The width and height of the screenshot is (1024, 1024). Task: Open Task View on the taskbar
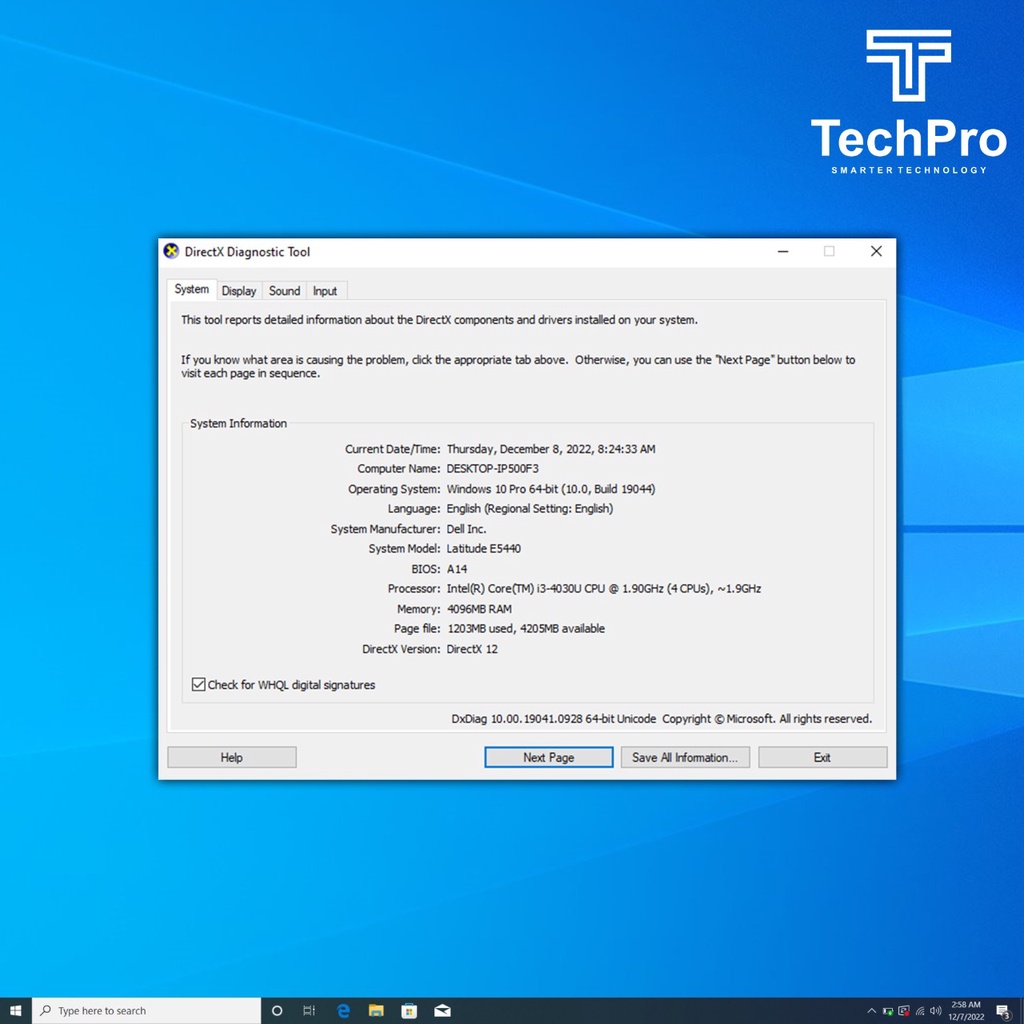[x=310, y=1010]
